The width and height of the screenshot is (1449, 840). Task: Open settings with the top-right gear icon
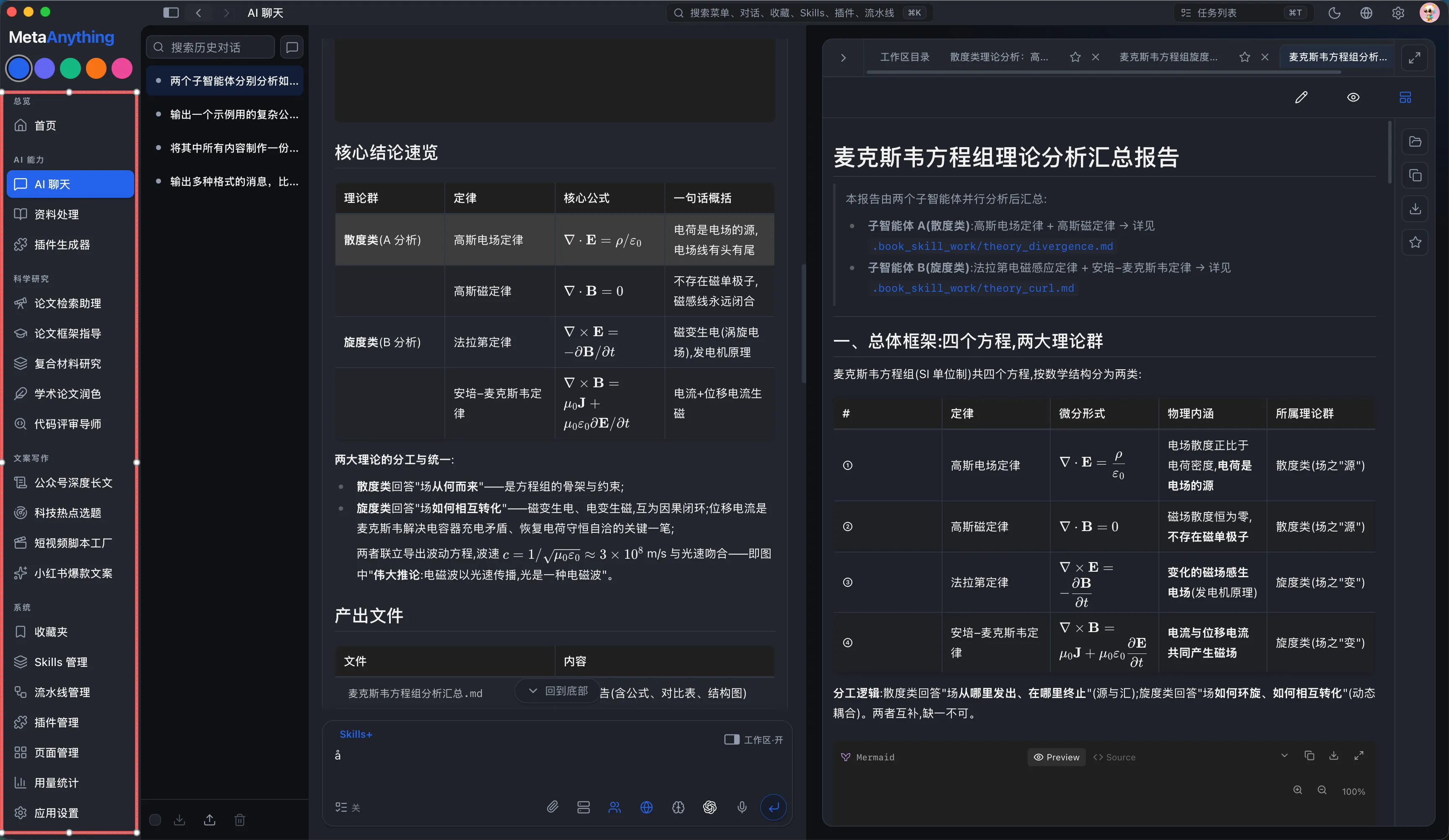tap(1398, 13)
